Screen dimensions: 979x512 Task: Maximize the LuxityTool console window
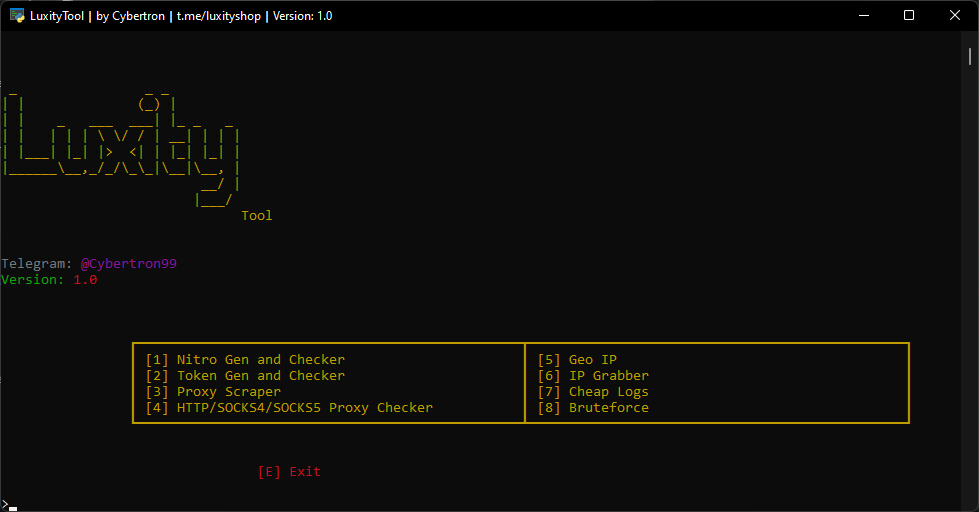click(908, 16)
